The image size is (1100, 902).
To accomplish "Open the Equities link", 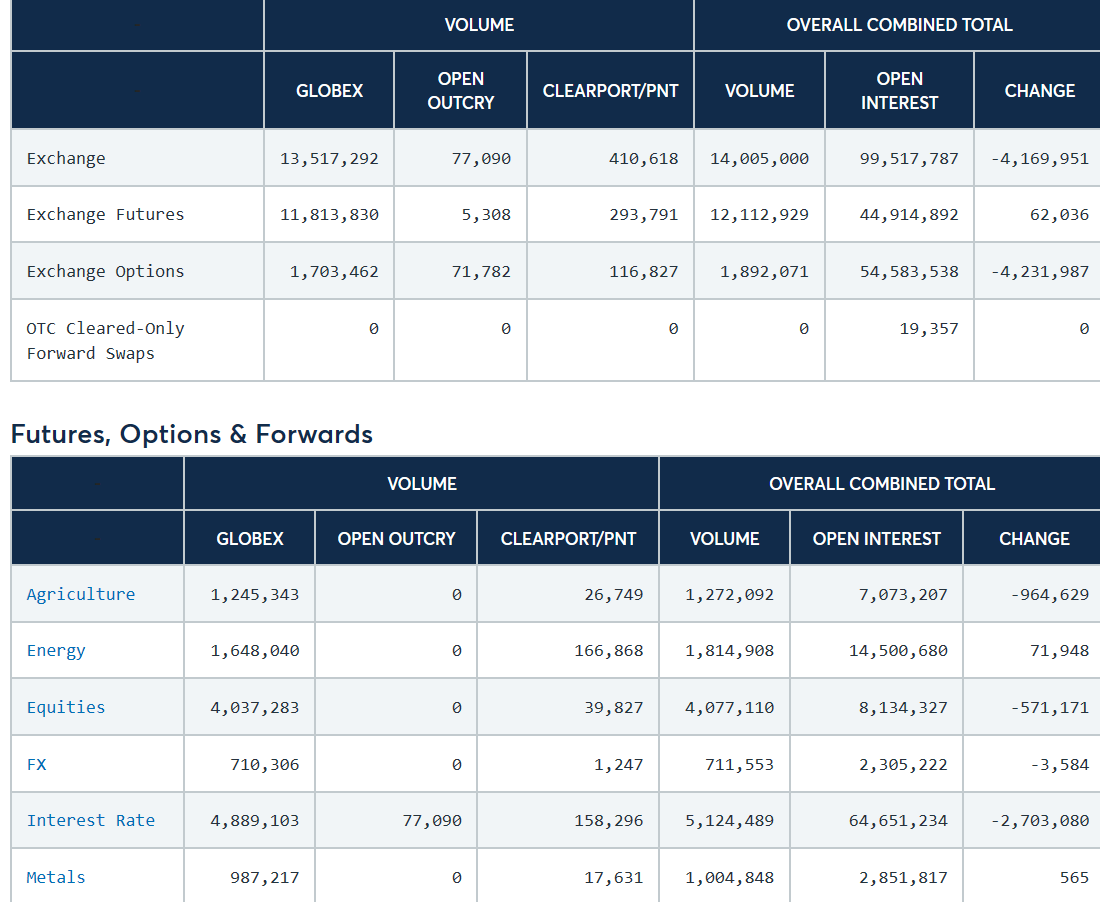I will pos(66,707).
